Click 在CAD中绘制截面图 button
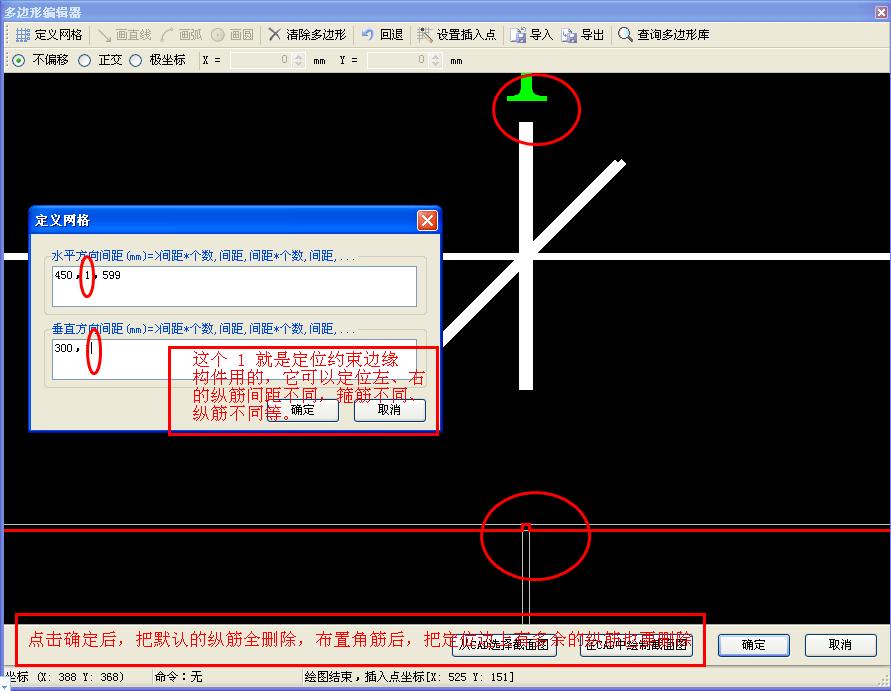This screenshot has height=691, width=891. (636, 645)
